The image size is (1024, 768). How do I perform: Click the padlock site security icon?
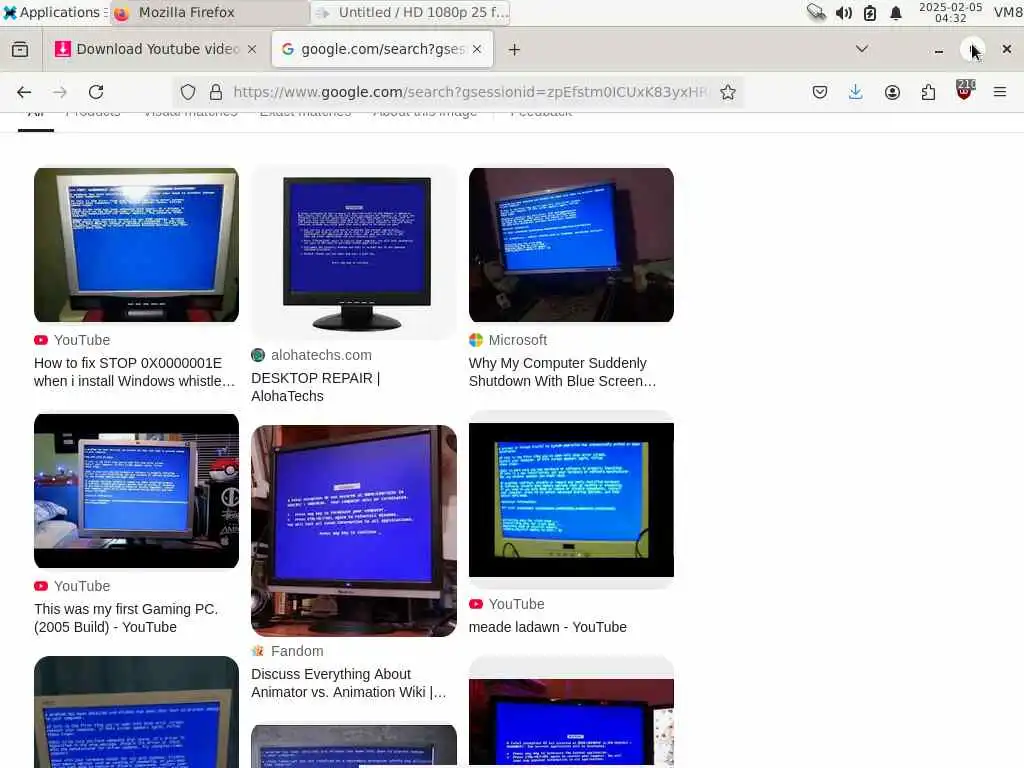point(216,92)
